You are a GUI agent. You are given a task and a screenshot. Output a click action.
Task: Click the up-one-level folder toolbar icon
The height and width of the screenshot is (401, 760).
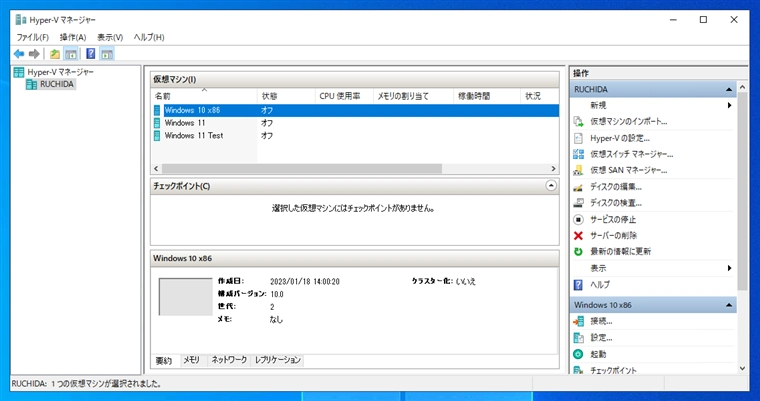(55, 54)
